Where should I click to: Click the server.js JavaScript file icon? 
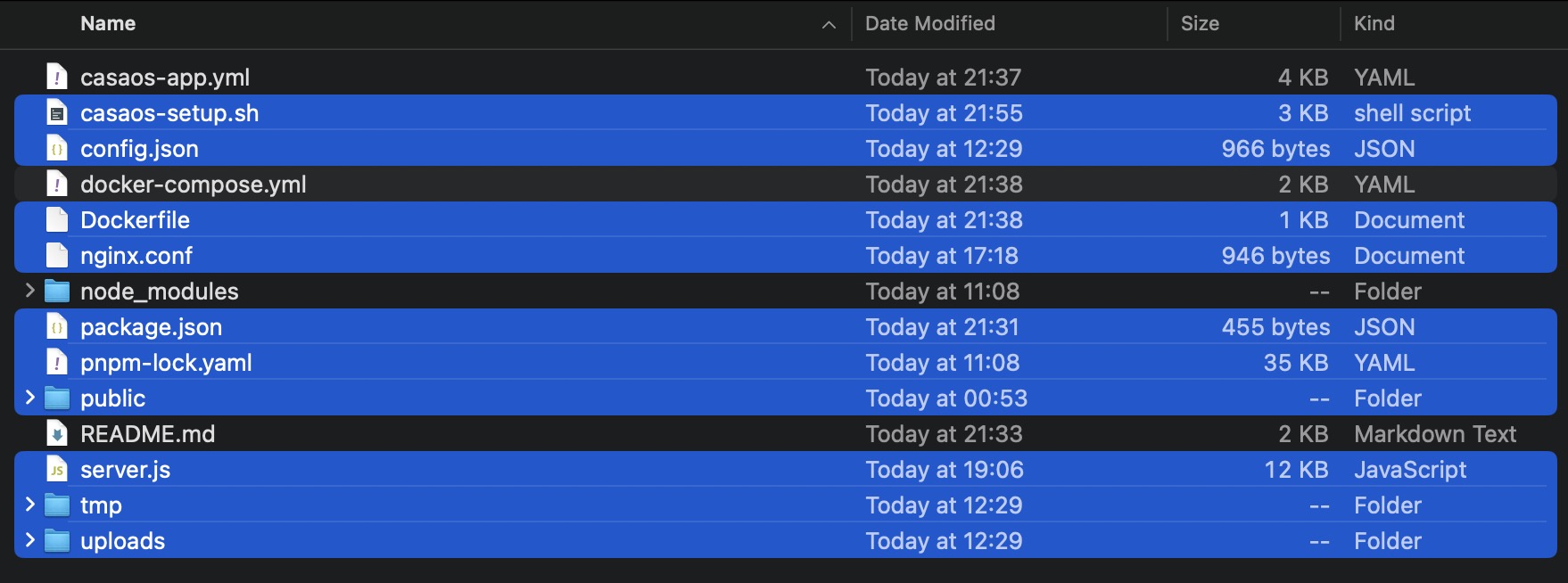coord(57,470)
